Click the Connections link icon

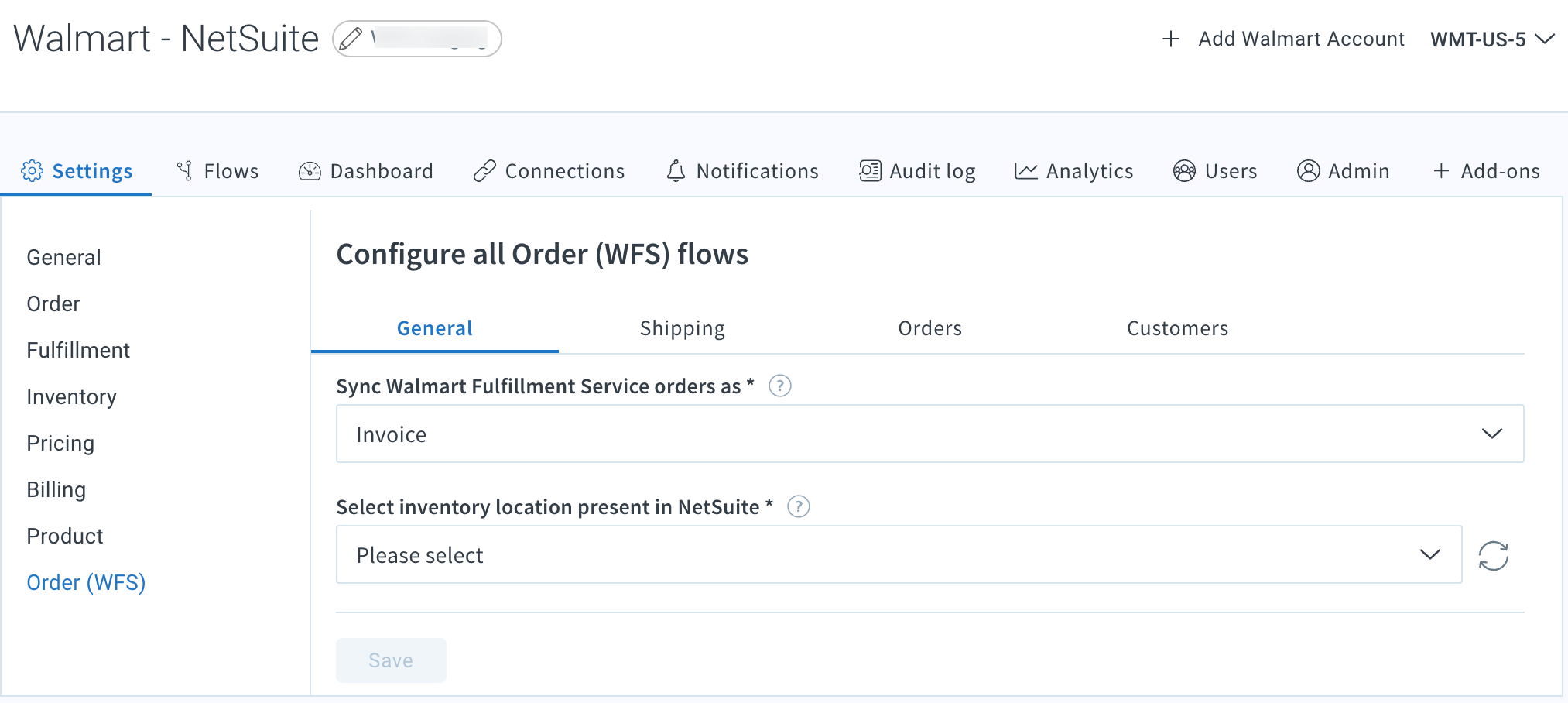point(484,171)
